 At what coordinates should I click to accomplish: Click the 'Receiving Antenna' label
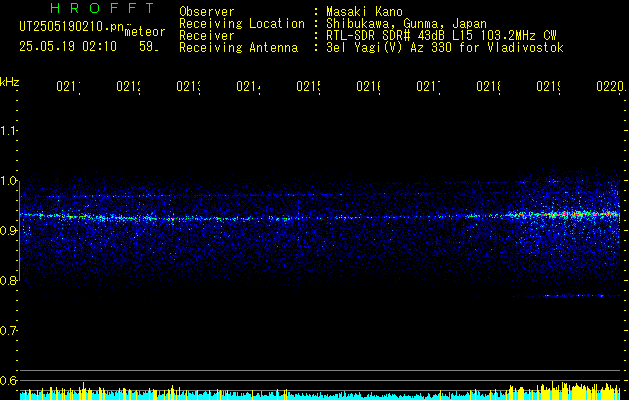point(239,48)
